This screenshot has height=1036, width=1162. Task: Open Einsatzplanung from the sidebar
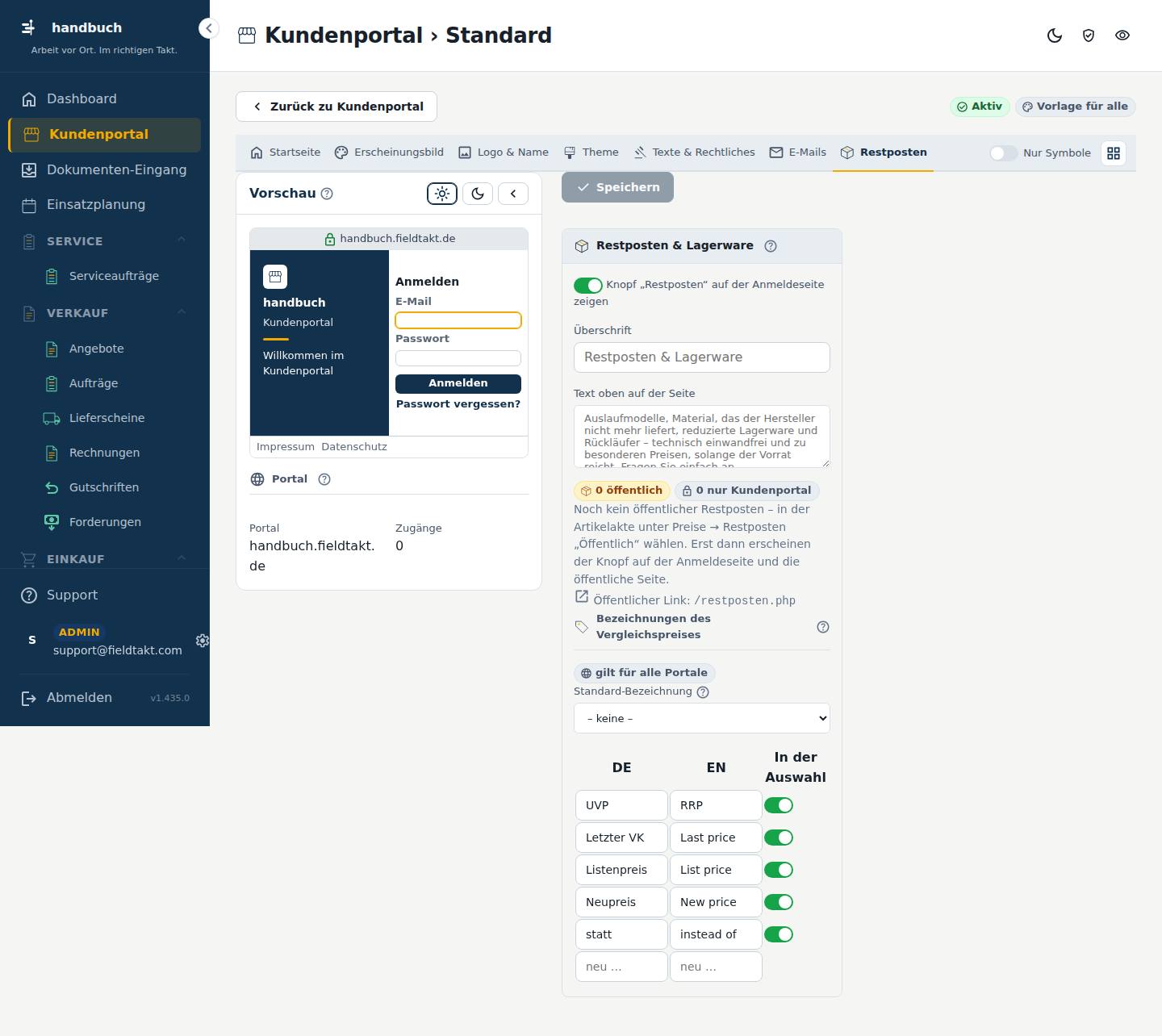(x=105, y=205)
